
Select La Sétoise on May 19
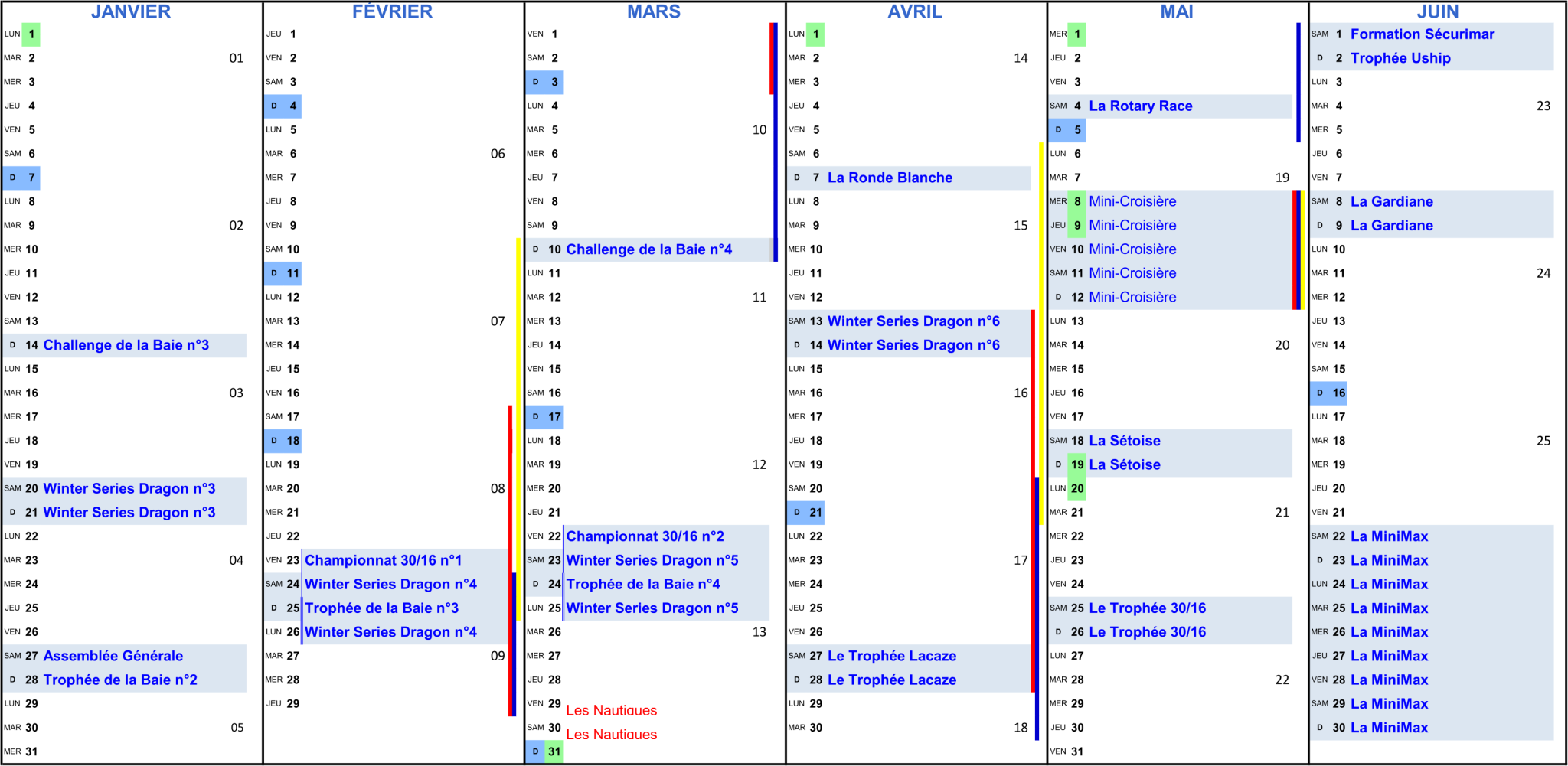1125,464
